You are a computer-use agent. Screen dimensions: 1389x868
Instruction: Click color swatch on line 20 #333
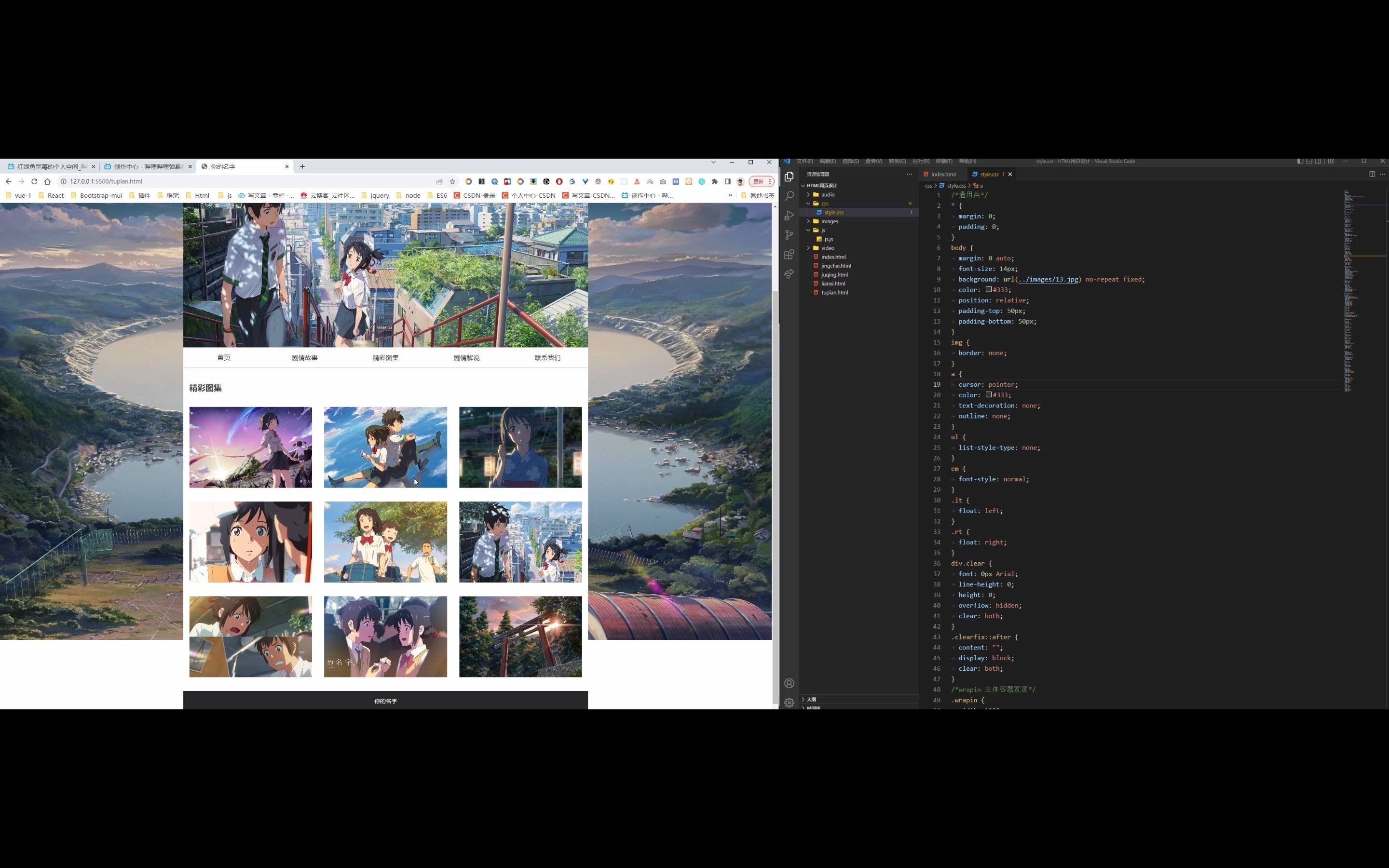(989, 394)
